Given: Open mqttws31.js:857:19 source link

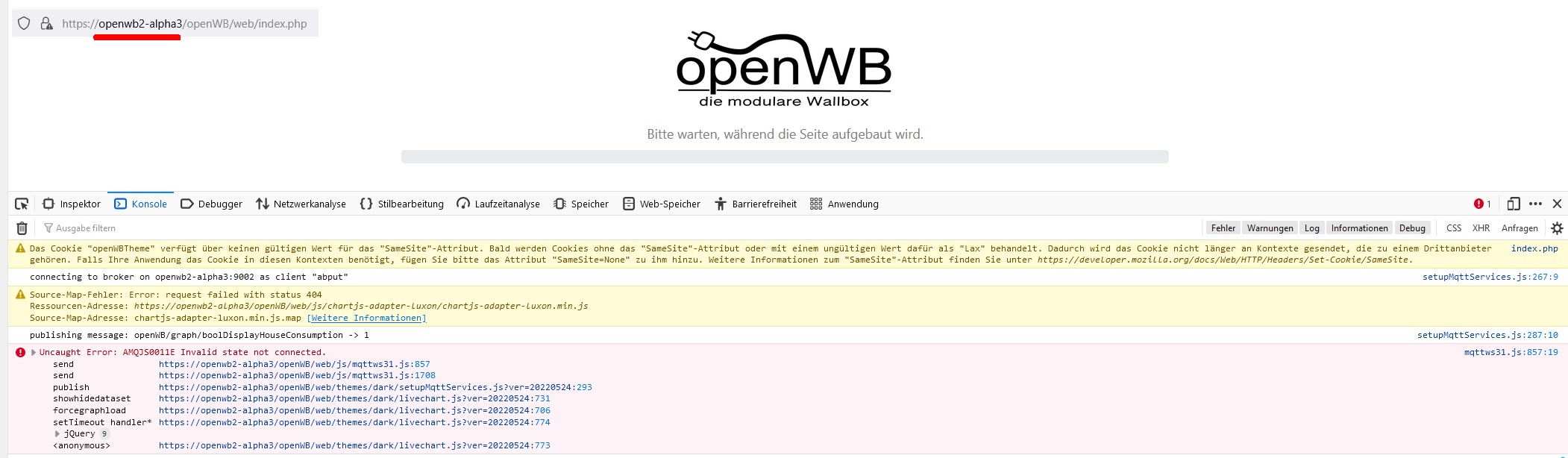Looking at the screenshot, I should [x=1511, y=352].
